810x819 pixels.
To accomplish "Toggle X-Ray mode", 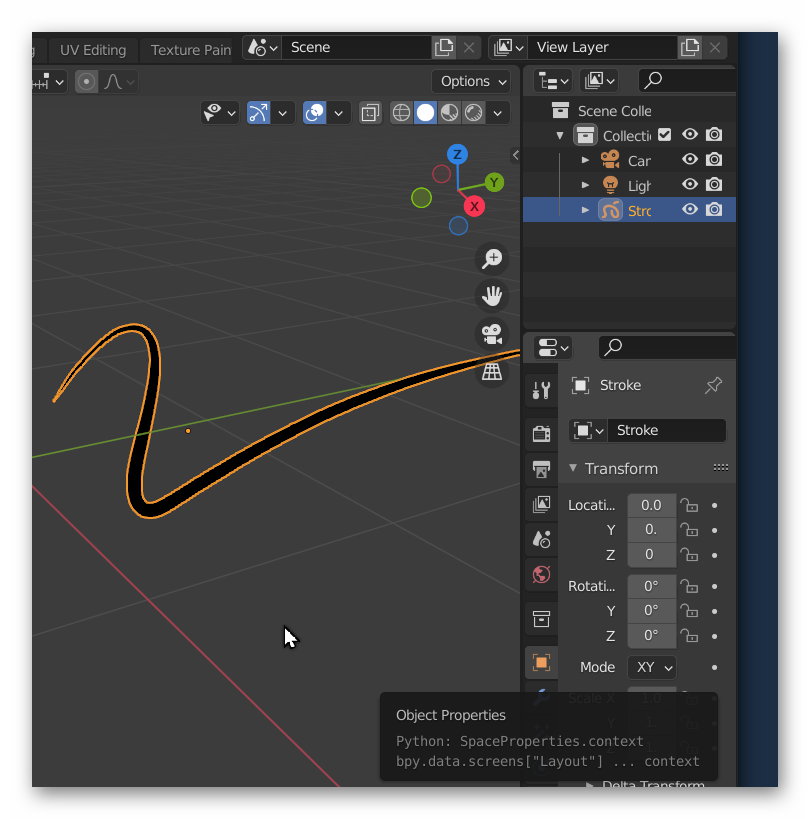I will click(370, 113).
